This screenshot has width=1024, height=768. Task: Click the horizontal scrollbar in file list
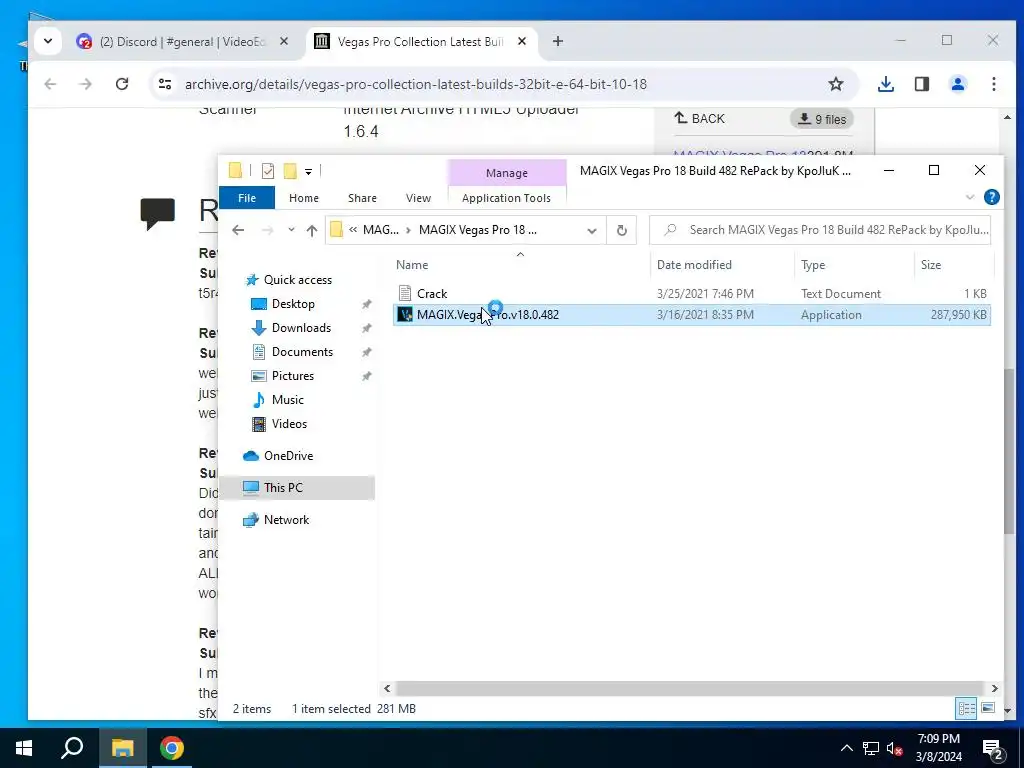pos(690,688)
